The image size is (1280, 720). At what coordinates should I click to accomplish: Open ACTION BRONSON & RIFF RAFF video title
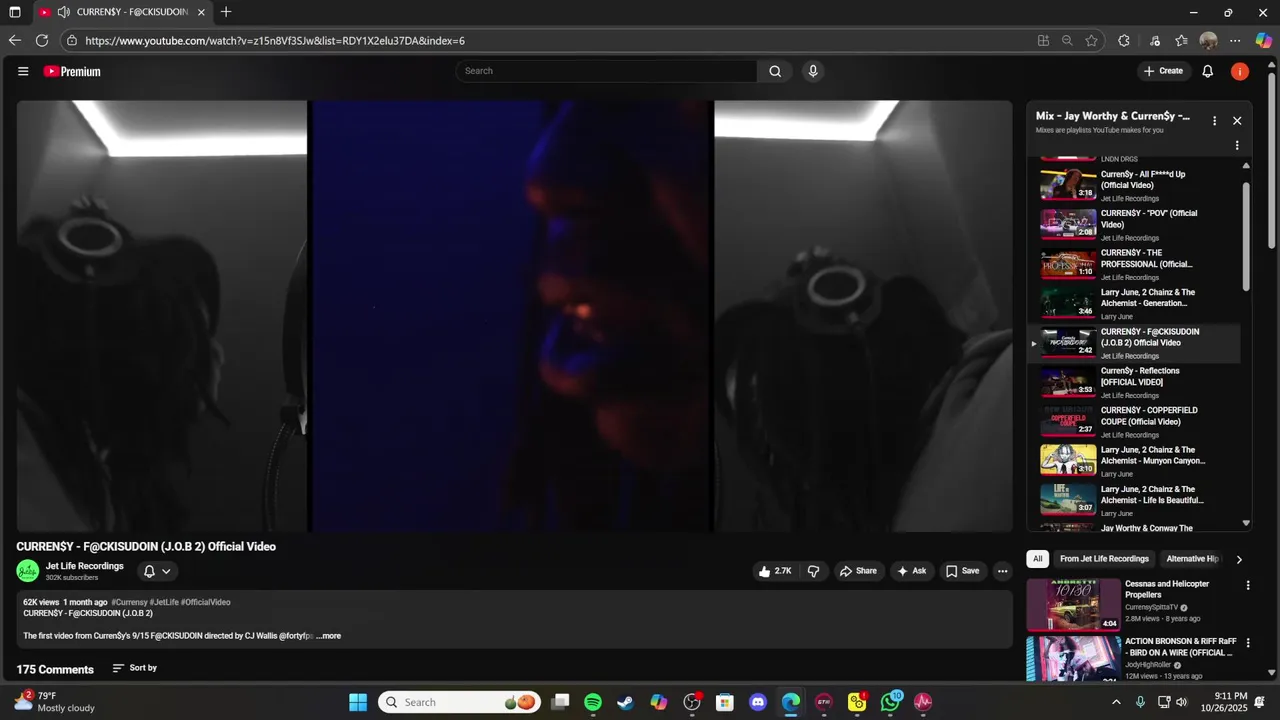tap(1180, 647)
